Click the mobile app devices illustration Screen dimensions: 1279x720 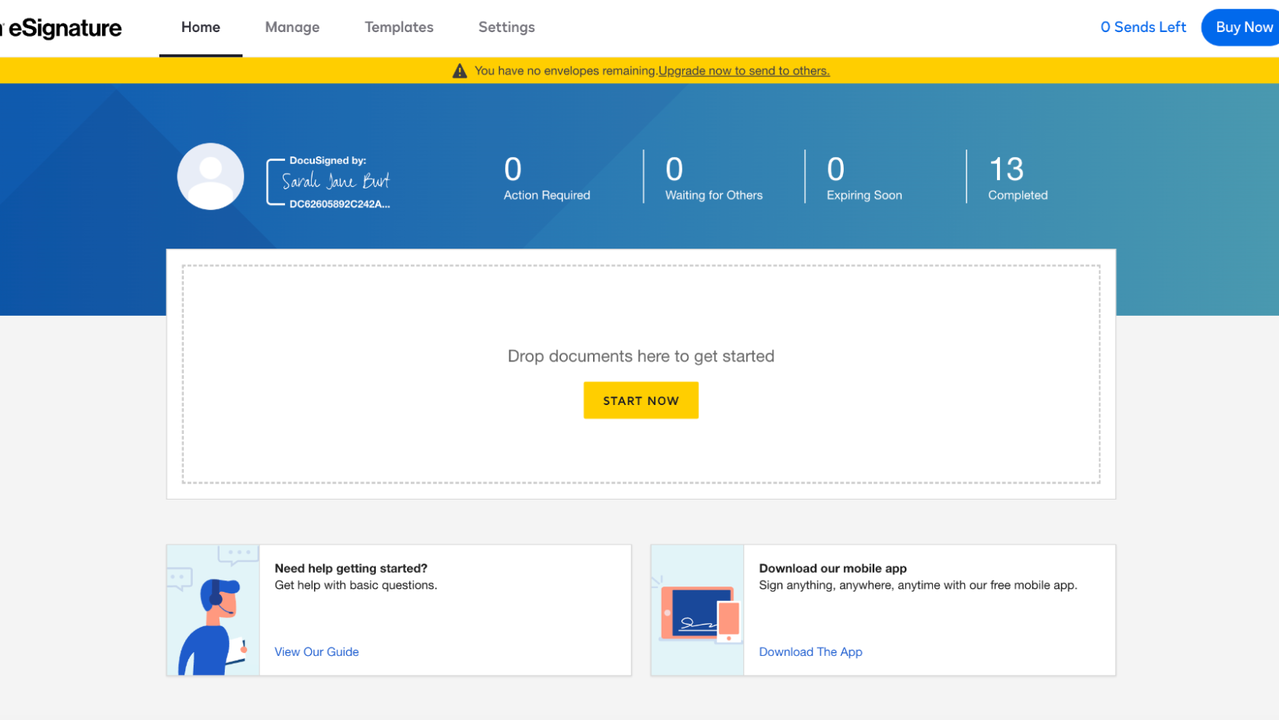pyautogui.click(x=698, y=611)
